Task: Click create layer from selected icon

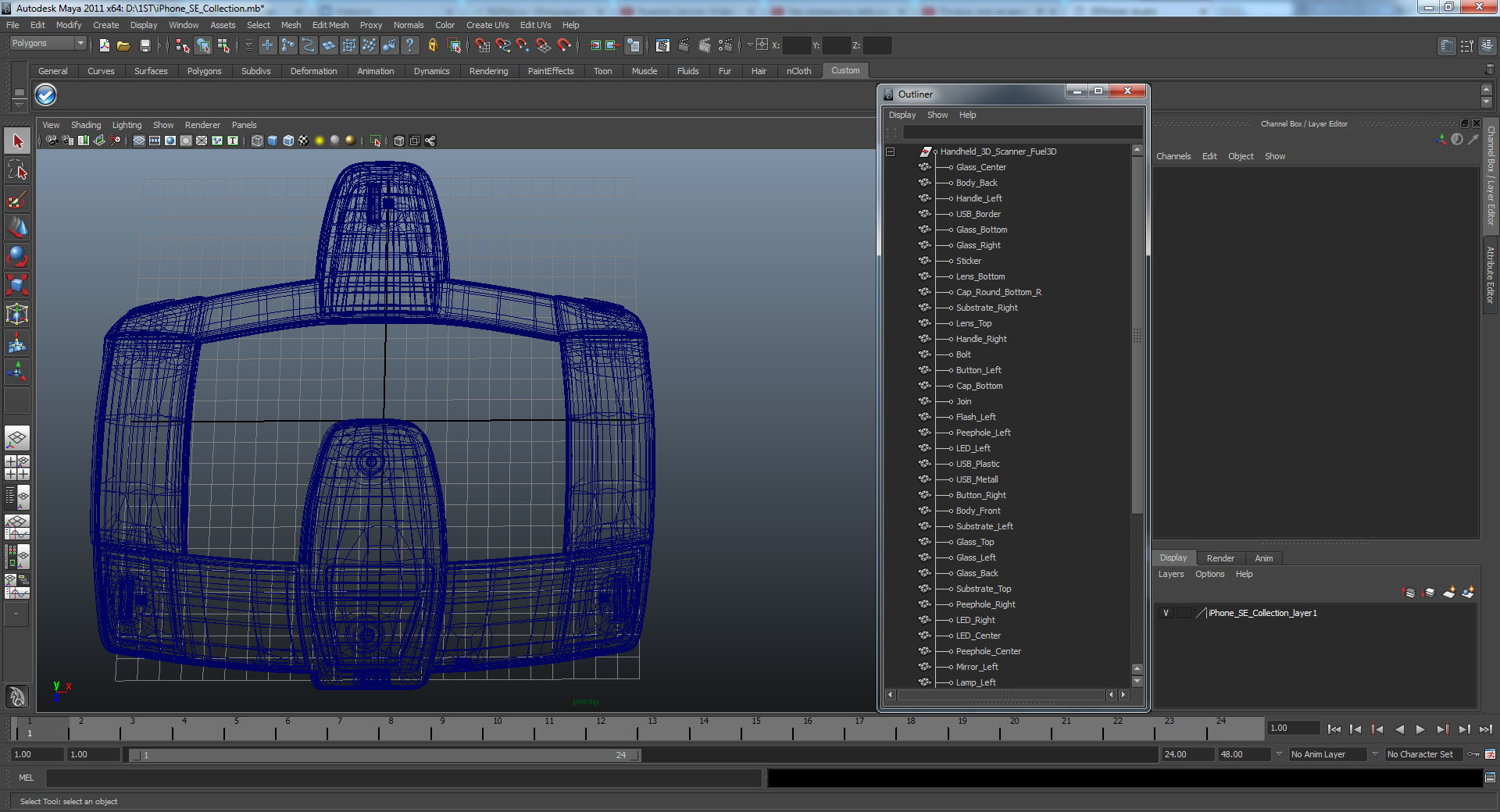Action: [x=1468, y=593]
